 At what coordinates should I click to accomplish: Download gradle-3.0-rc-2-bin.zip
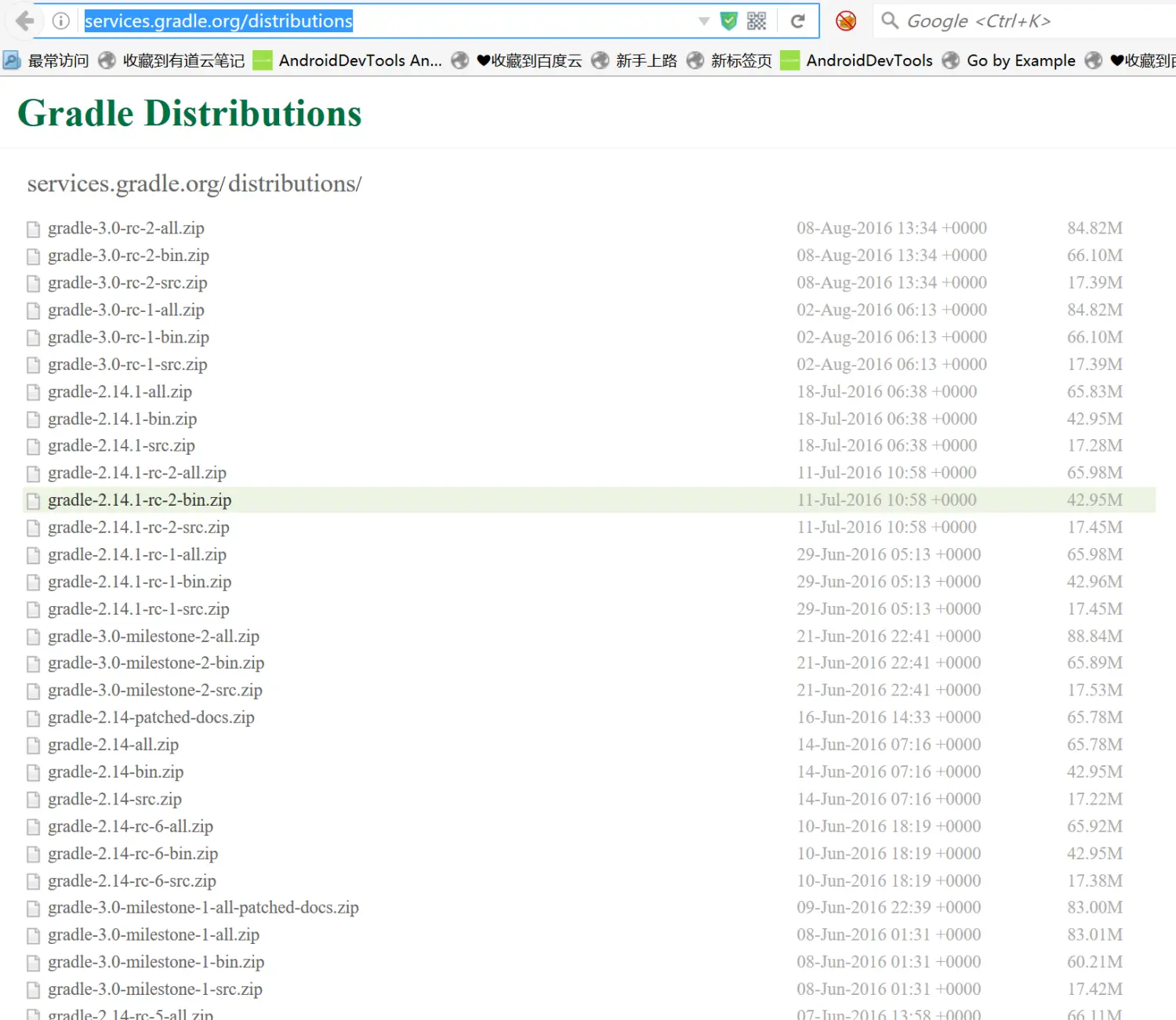click(x=129, y=256)
